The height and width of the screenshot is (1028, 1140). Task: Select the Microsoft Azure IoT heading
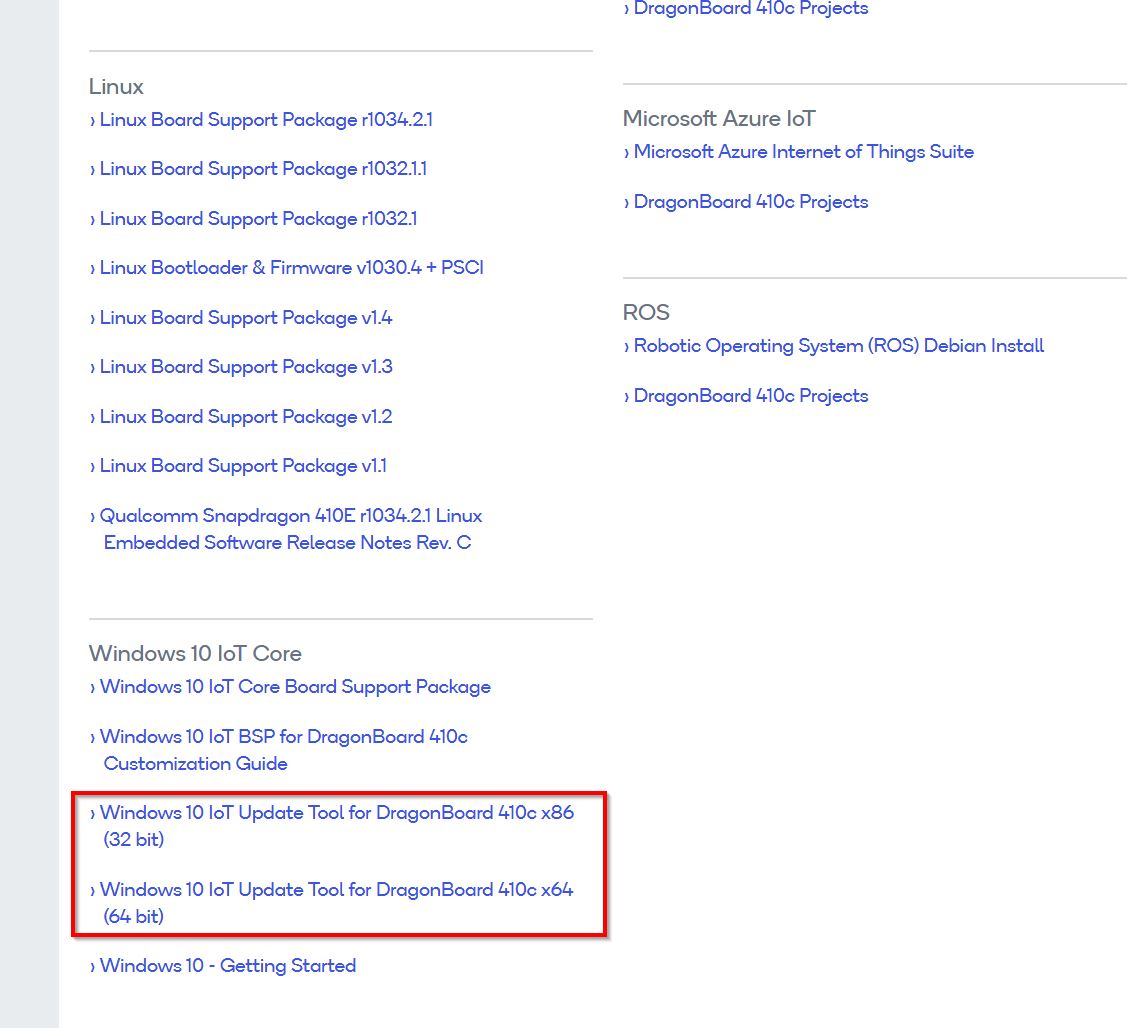pos(719,119)
